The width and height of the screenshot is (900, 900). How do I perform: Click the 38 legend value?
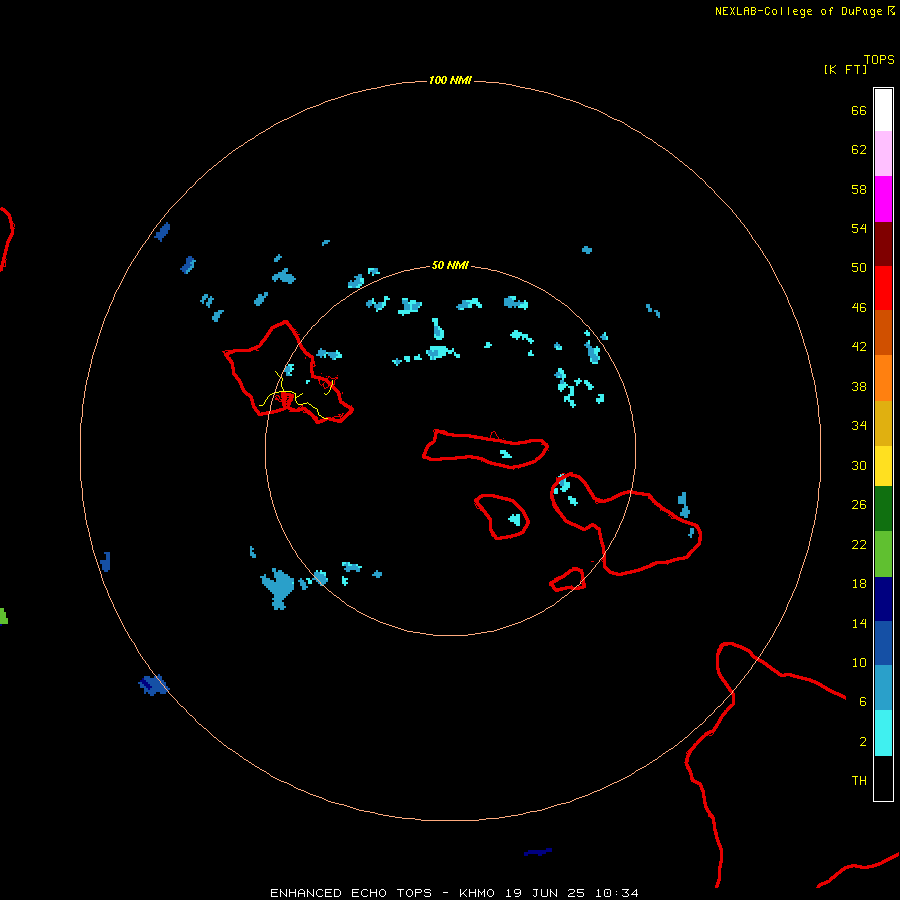(x=859, y=387)
